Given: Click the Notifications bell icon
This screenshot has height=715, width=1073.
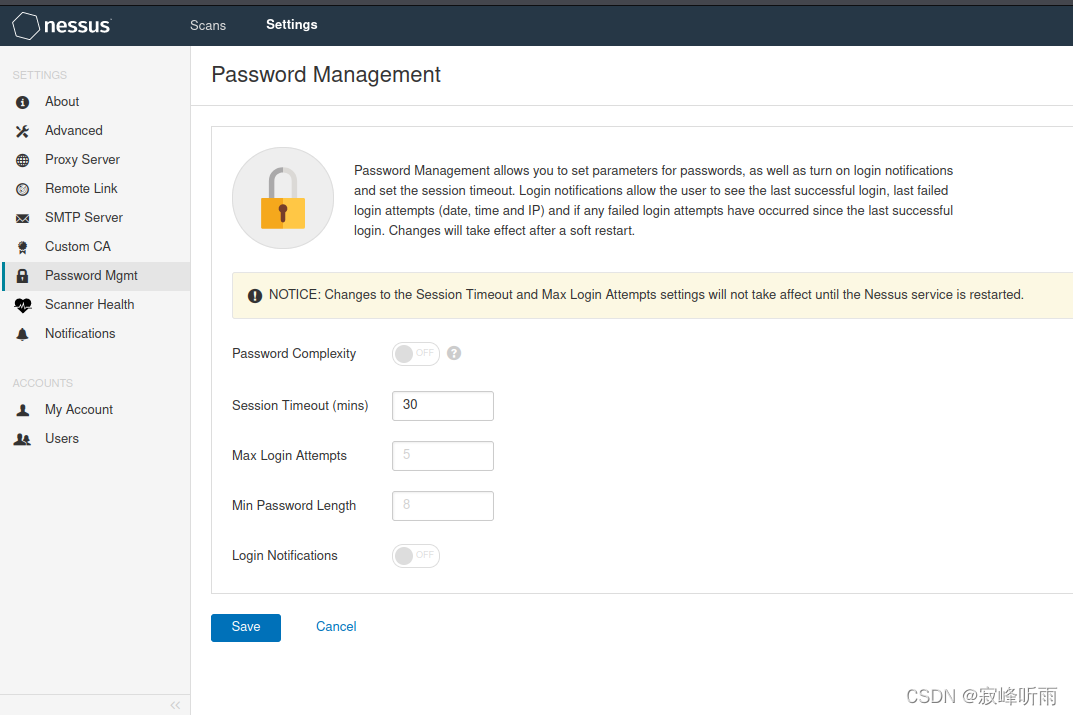Looking at the screenshot, I should [23, 334].
